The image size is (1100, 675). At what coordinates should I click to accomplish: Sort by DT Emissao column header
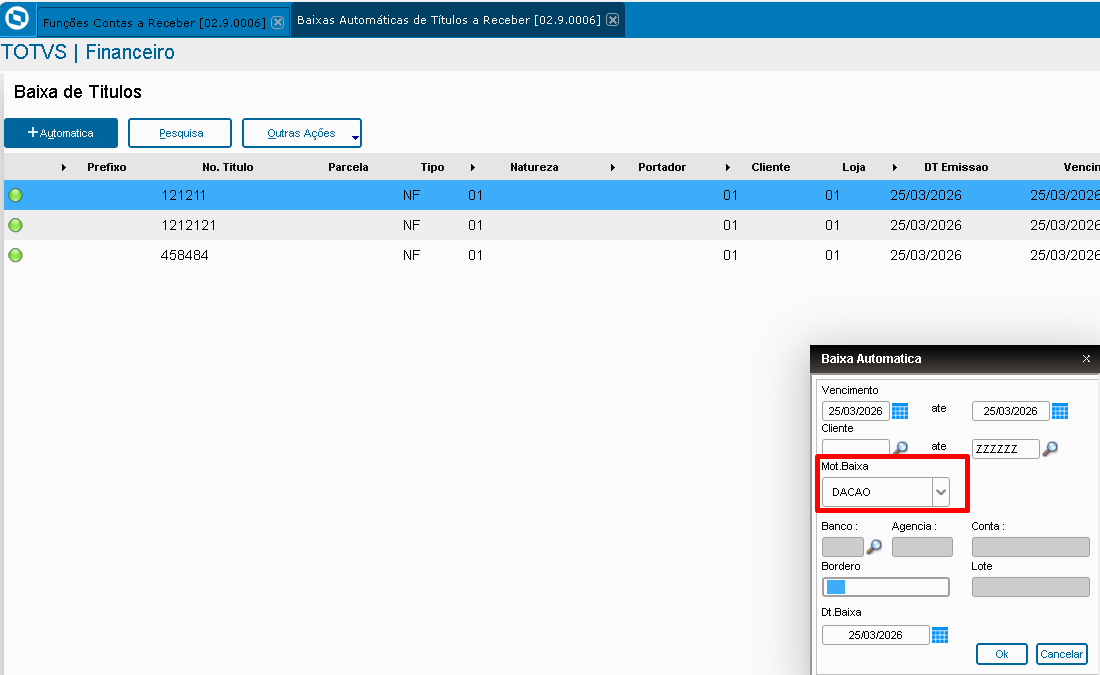click(x=955, y=167)
